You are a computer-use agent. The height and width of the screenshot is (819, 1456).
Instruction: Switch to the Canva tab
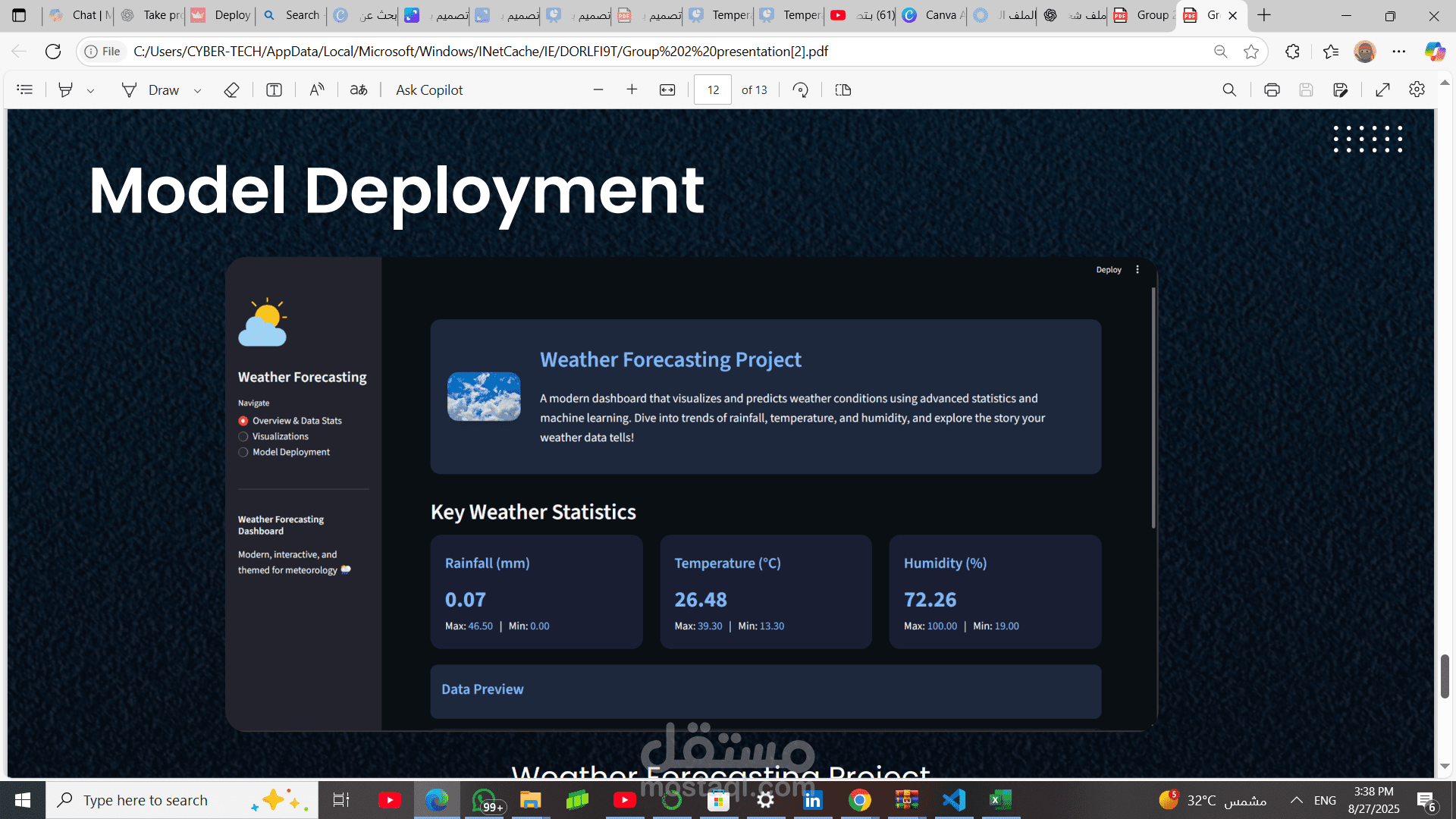pyautogui.click(x=933, y=15)
